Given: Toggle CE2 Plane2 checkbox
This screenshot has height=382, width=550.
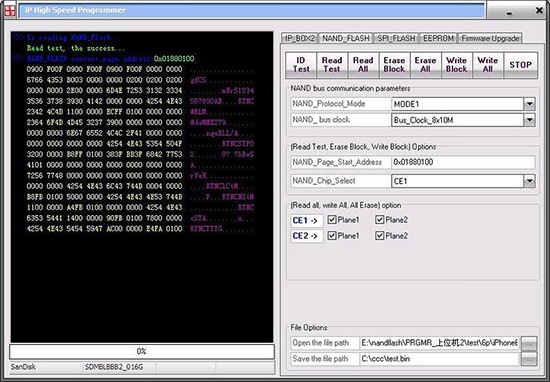Looking at the screenshot, I should (379, 236).
